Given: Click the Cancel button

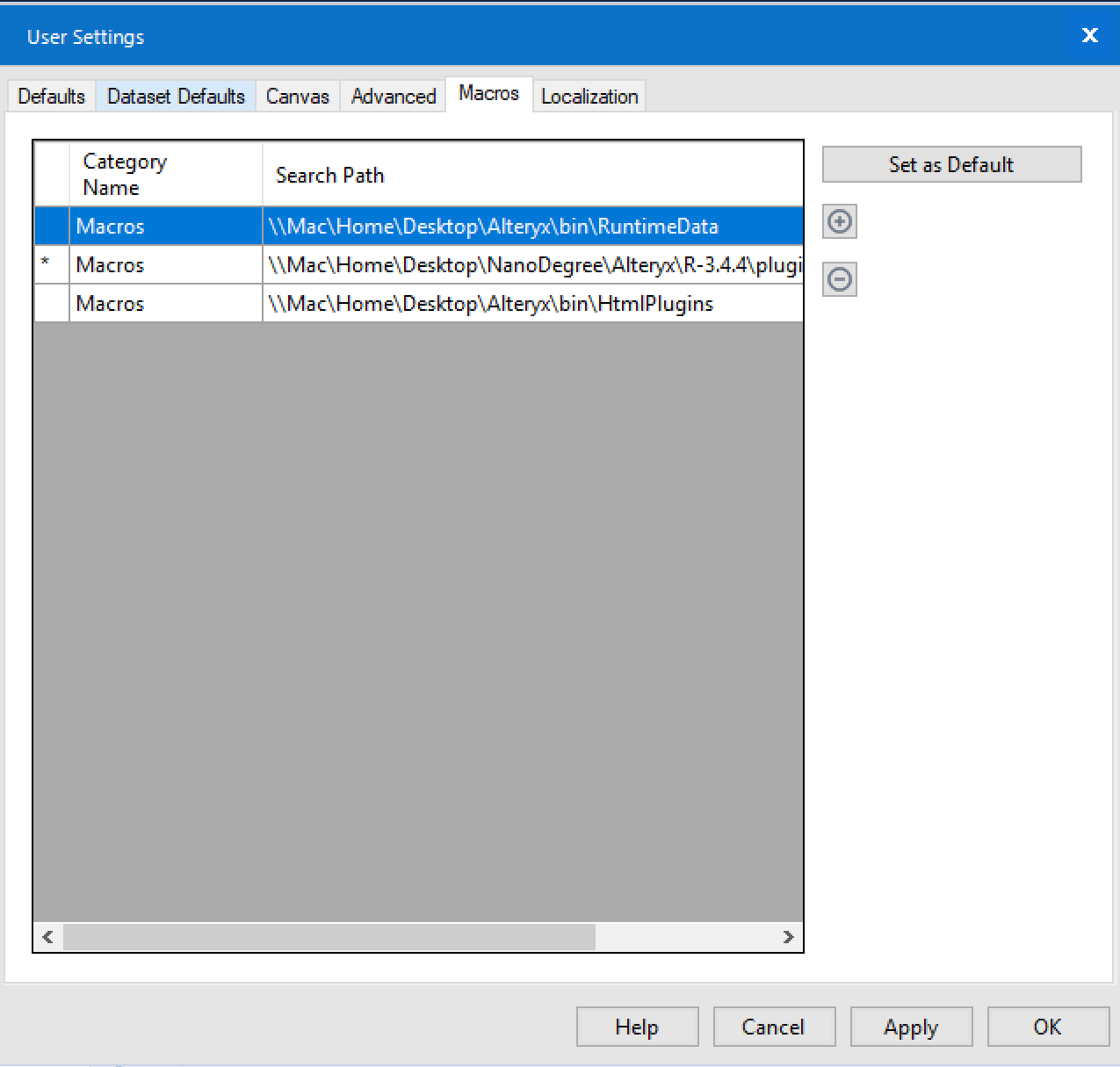Looking at the screenshot, I should (774, 1027).
